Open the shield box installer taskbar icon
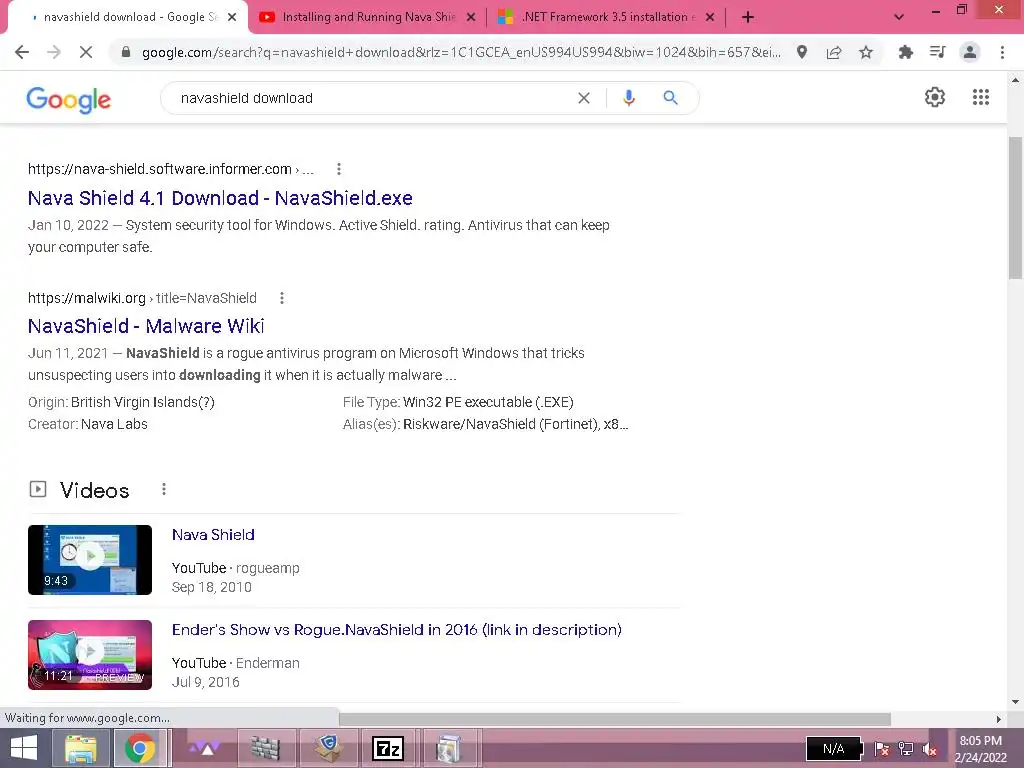 pos(328,748)
